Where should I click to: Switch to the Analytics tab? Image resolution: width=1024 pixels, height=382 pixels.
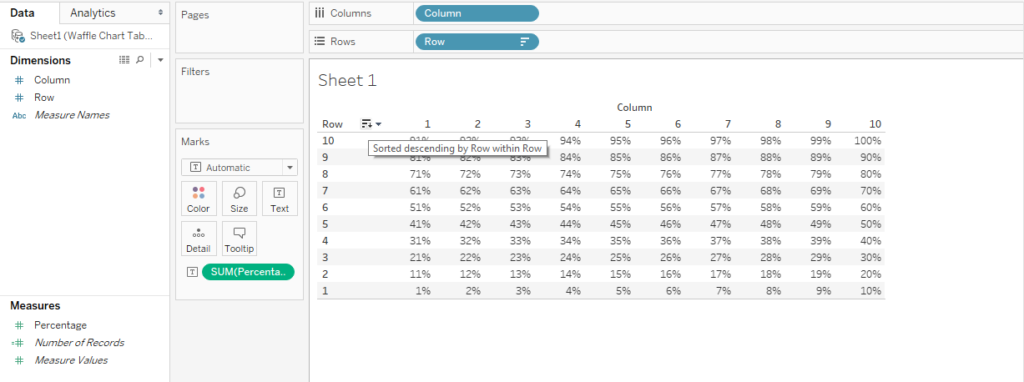tap(93, 12)
